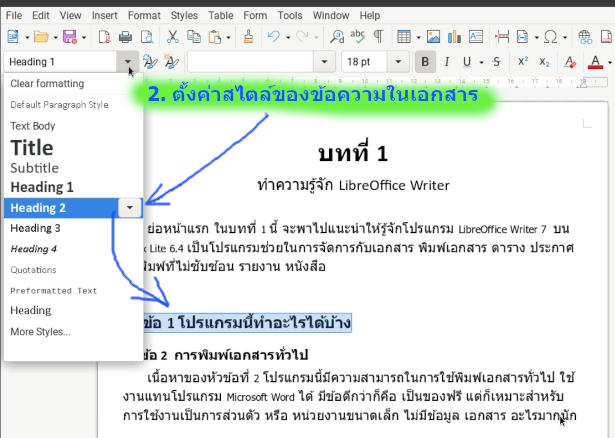Image resolution: width=615 pixels, height=438 pixels.
Task: Click the Insert Chart icon
Action: click(454, 37)
